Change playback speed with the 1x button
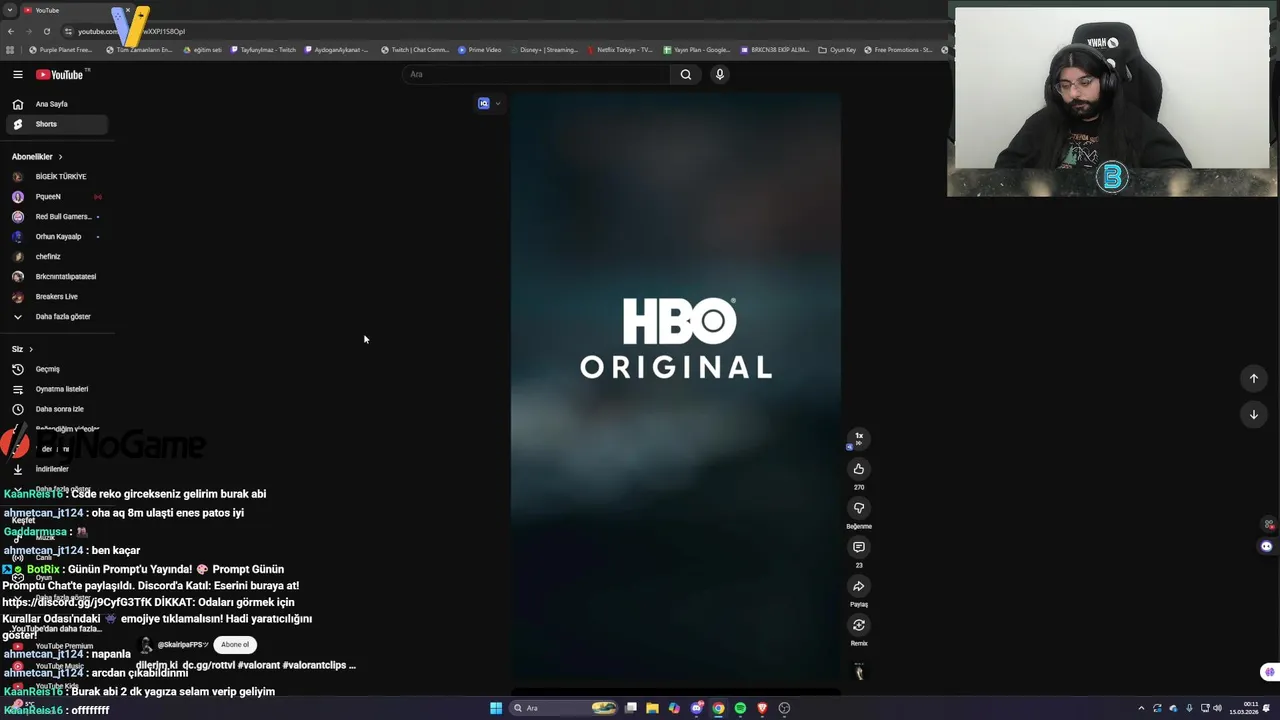The image size is (1280, 720). (x=858, y=438)
